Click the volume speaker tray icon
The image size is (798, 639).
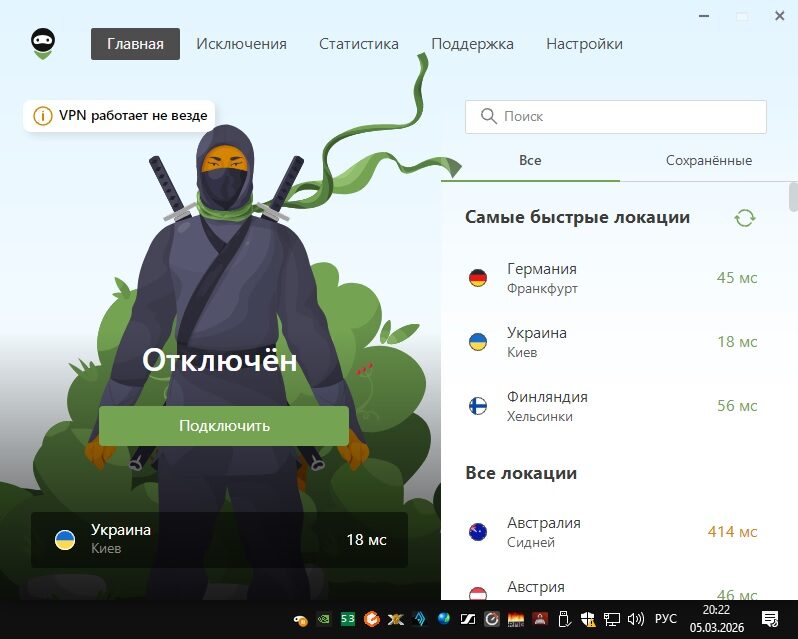coord(636,619)
